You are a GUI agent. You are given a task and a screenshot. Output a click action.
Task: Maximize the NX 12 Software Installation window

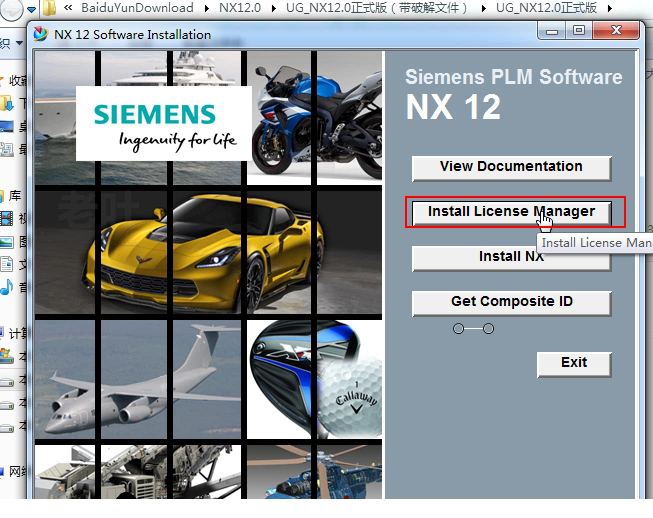click(x=579, y=30)
